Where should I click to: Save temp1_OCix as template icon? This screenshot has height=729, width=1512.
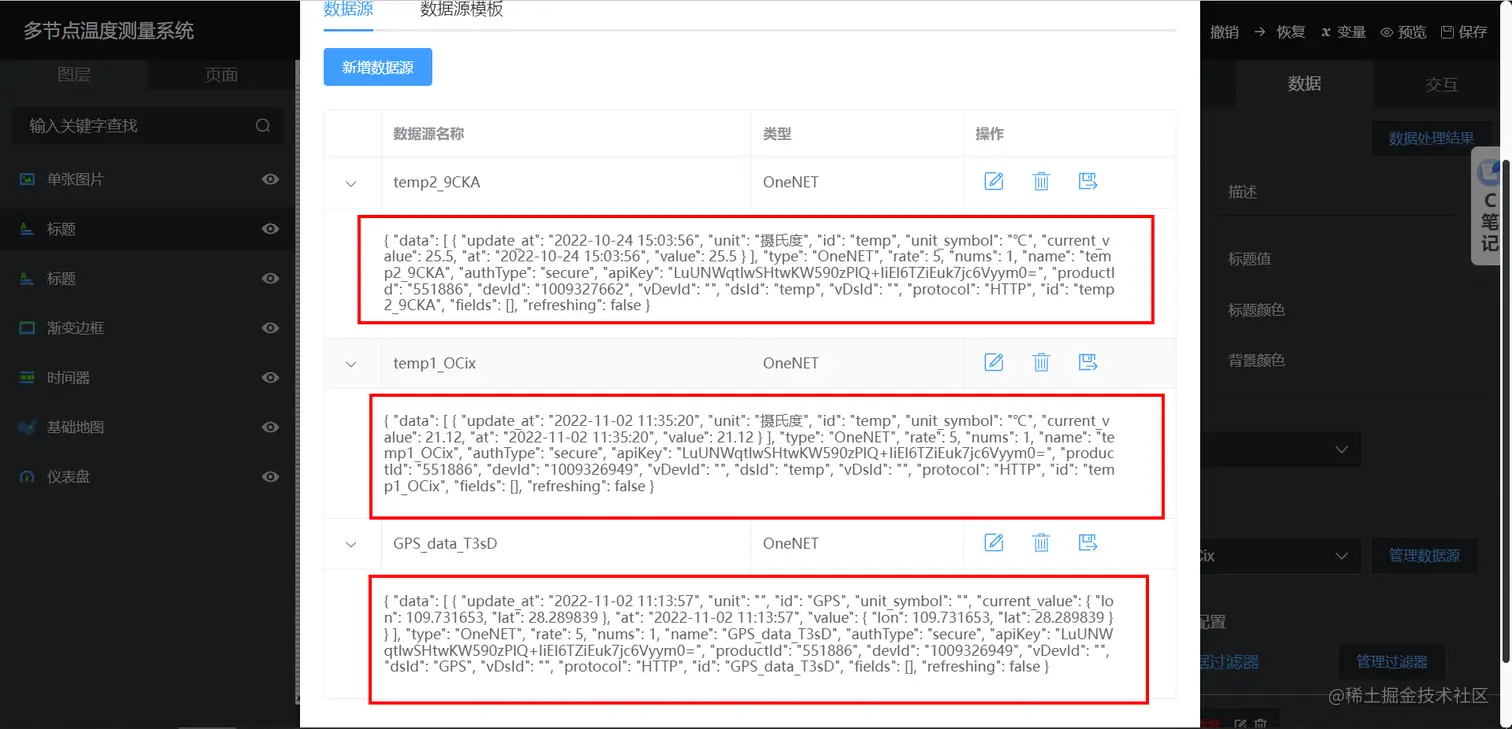tap(1088, 362)
